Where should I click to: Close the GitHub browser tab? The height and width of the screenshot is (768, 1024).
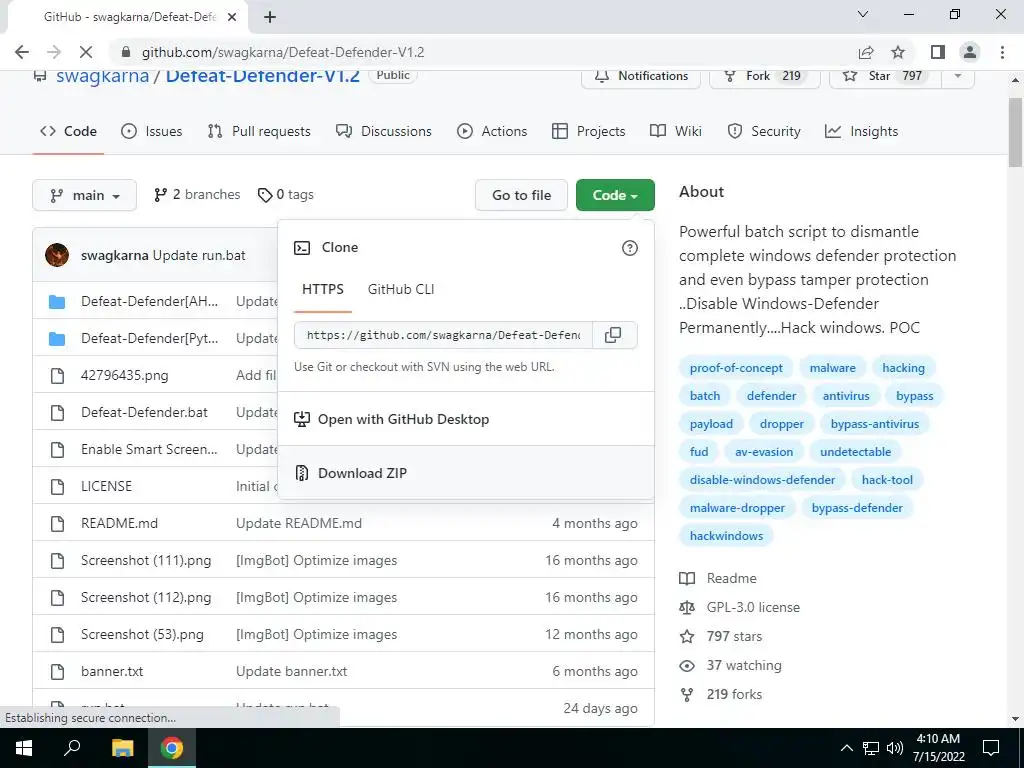coord(232,17)
